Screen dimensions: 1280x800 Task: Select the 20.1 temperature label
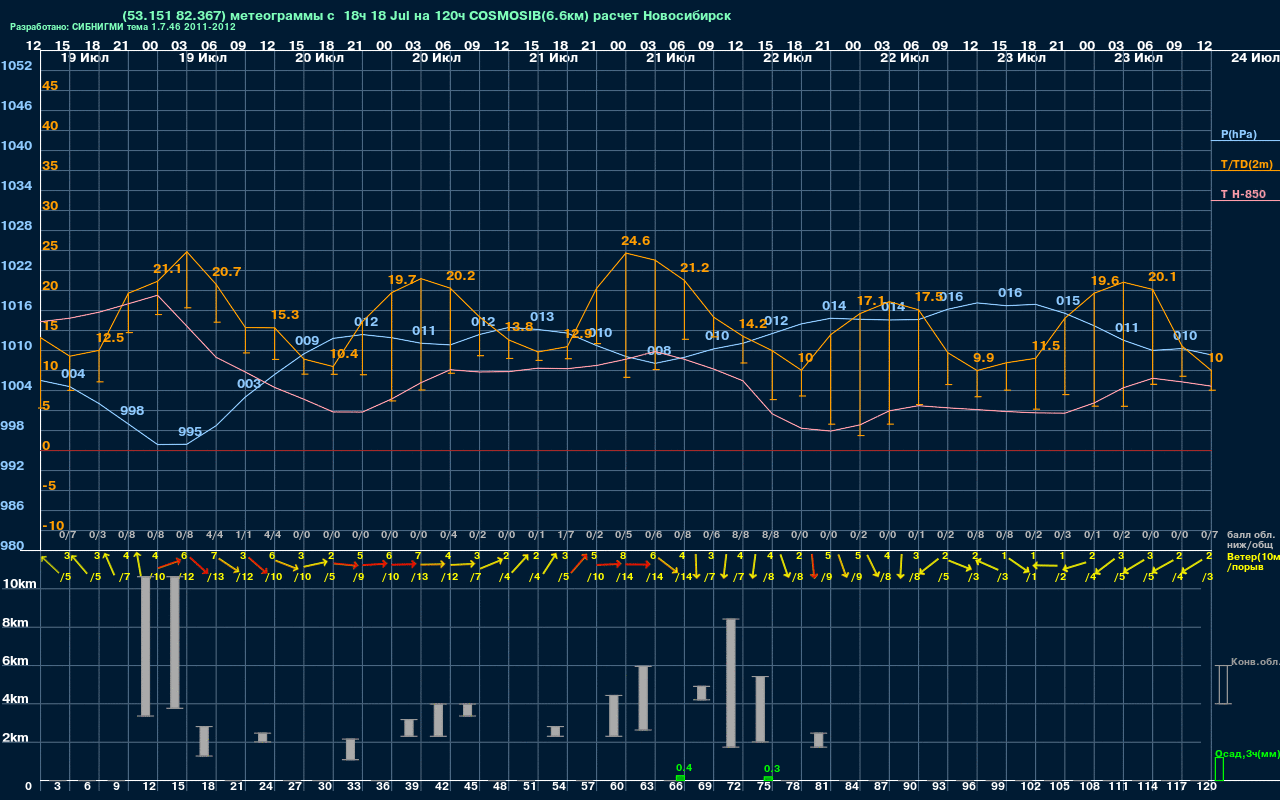pyautogui.click(x=1162, y=277)
